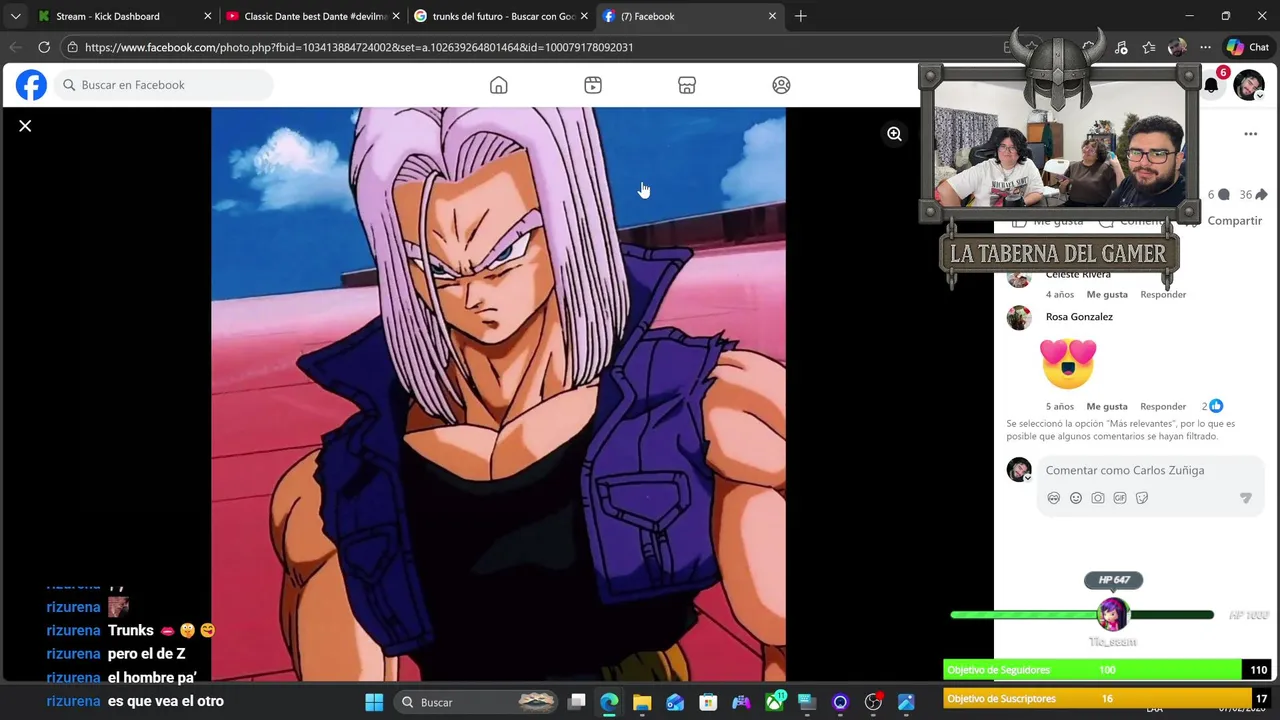Viewport: 1280px width, 720px height.
Task: Open Microsoft Store from taskbar
Action: [x=708, y=702]
